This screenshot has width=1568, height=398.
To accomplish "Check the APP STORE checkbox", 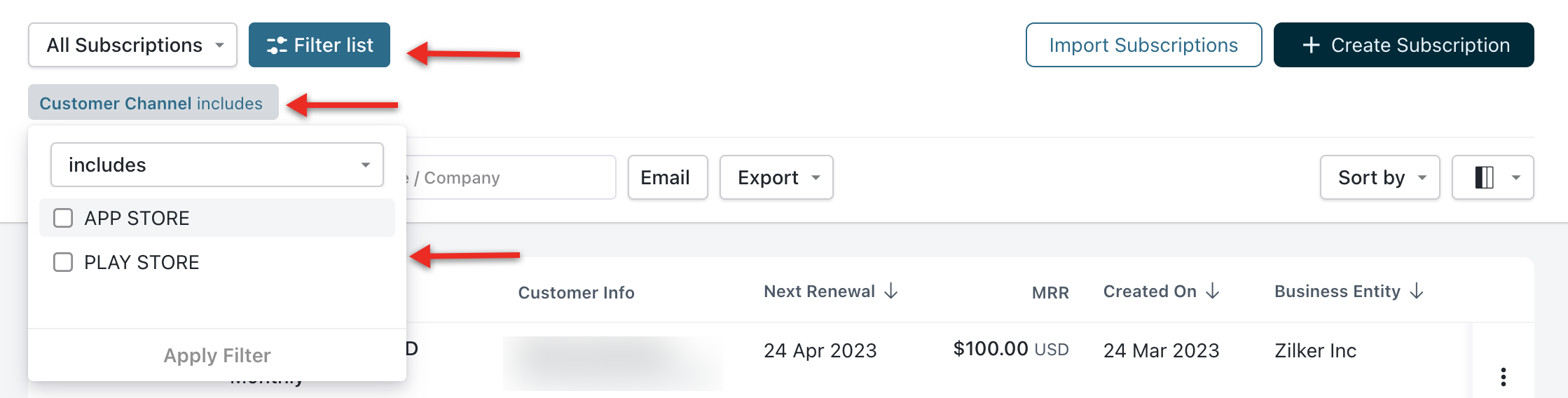I will pyautogui.click(x=63, y=218).
